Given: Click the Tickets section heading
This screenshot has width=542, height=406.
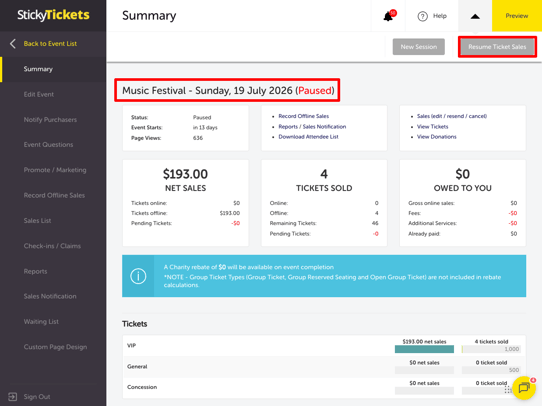Looking at the screenshot, I should (134, 324).
